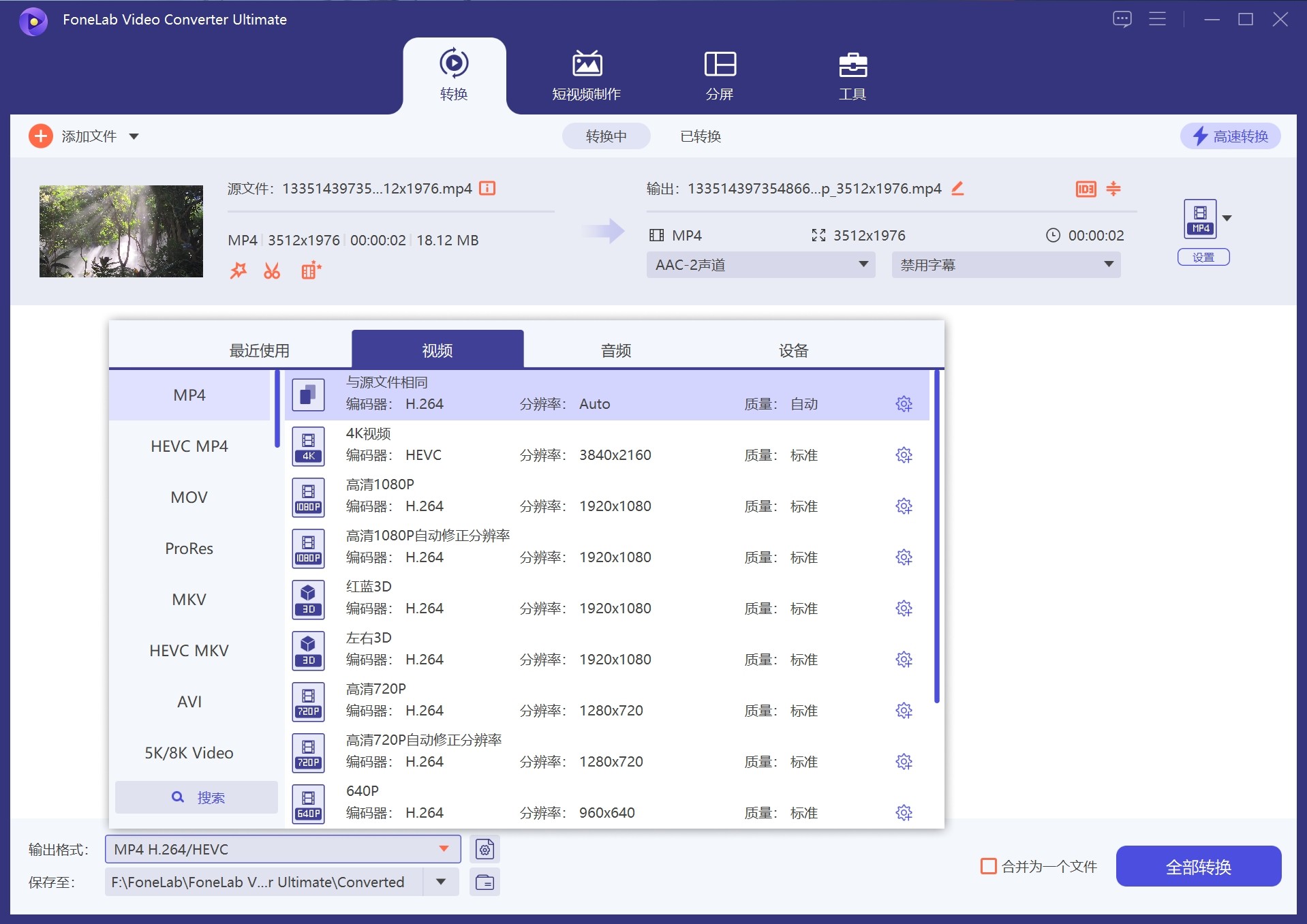Toggle the 高速转换 button
1307x924 pixels.
click(x=1230, y=136)
